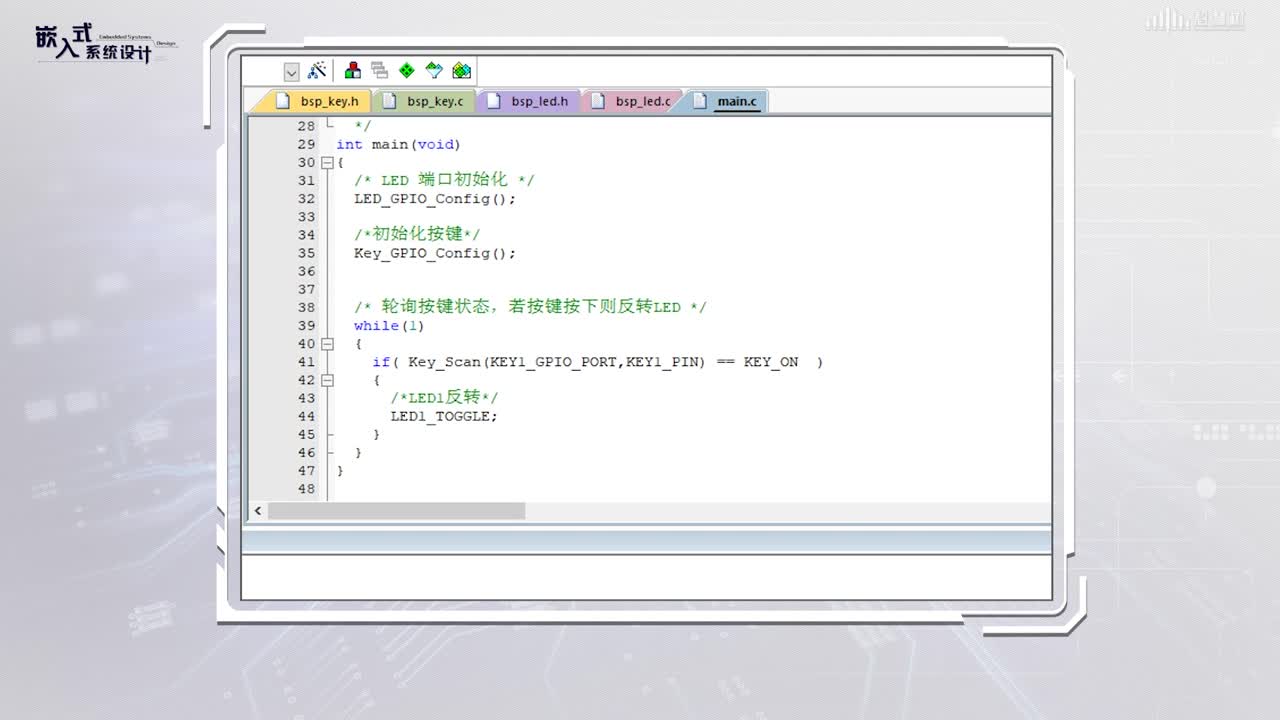The width and height of the screenshot is (1280, 720).
Task: Switch to the bsp_key.c tab
Action: [424, 101]
